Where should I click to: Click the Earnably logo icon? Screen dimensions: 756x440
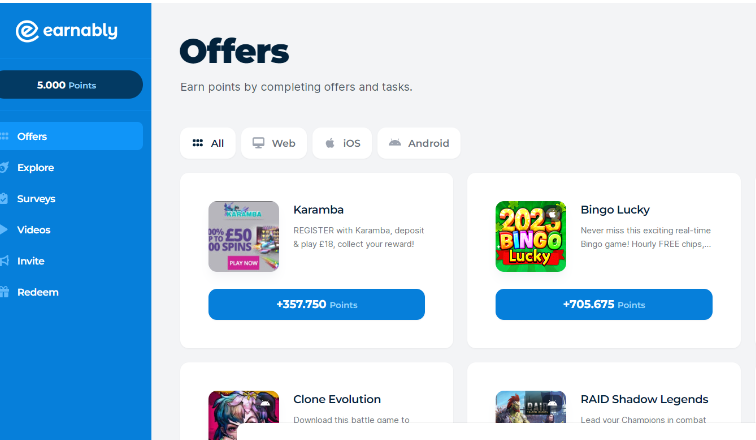(28, 31)
